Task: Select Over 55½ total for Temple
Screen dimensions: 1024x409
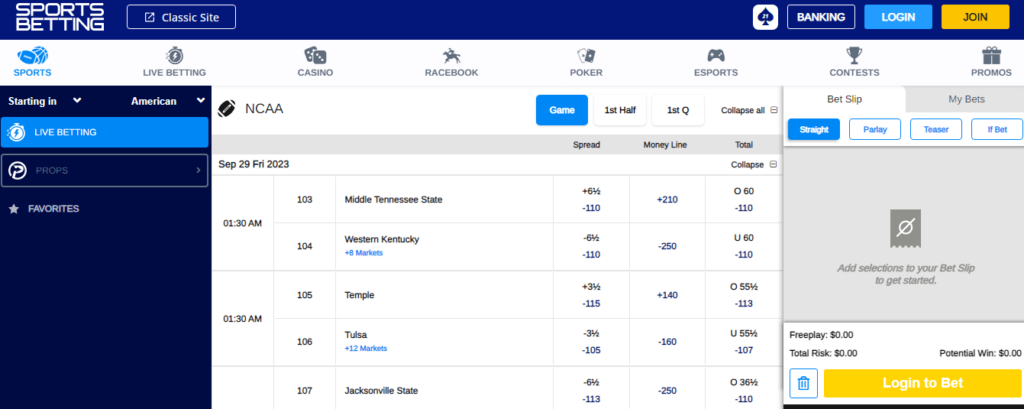Action: [743, 295]
